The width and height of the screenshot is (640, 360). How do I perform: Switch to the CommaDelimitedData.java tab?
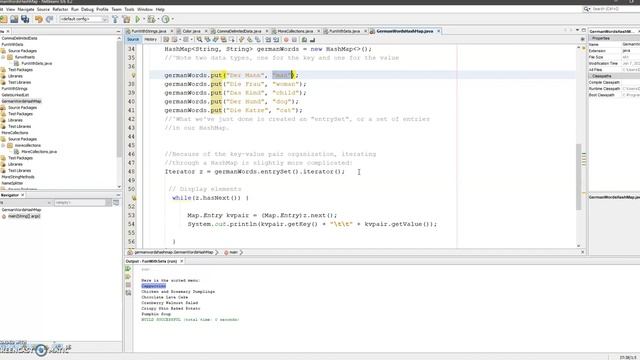click(x=239, y=31)
